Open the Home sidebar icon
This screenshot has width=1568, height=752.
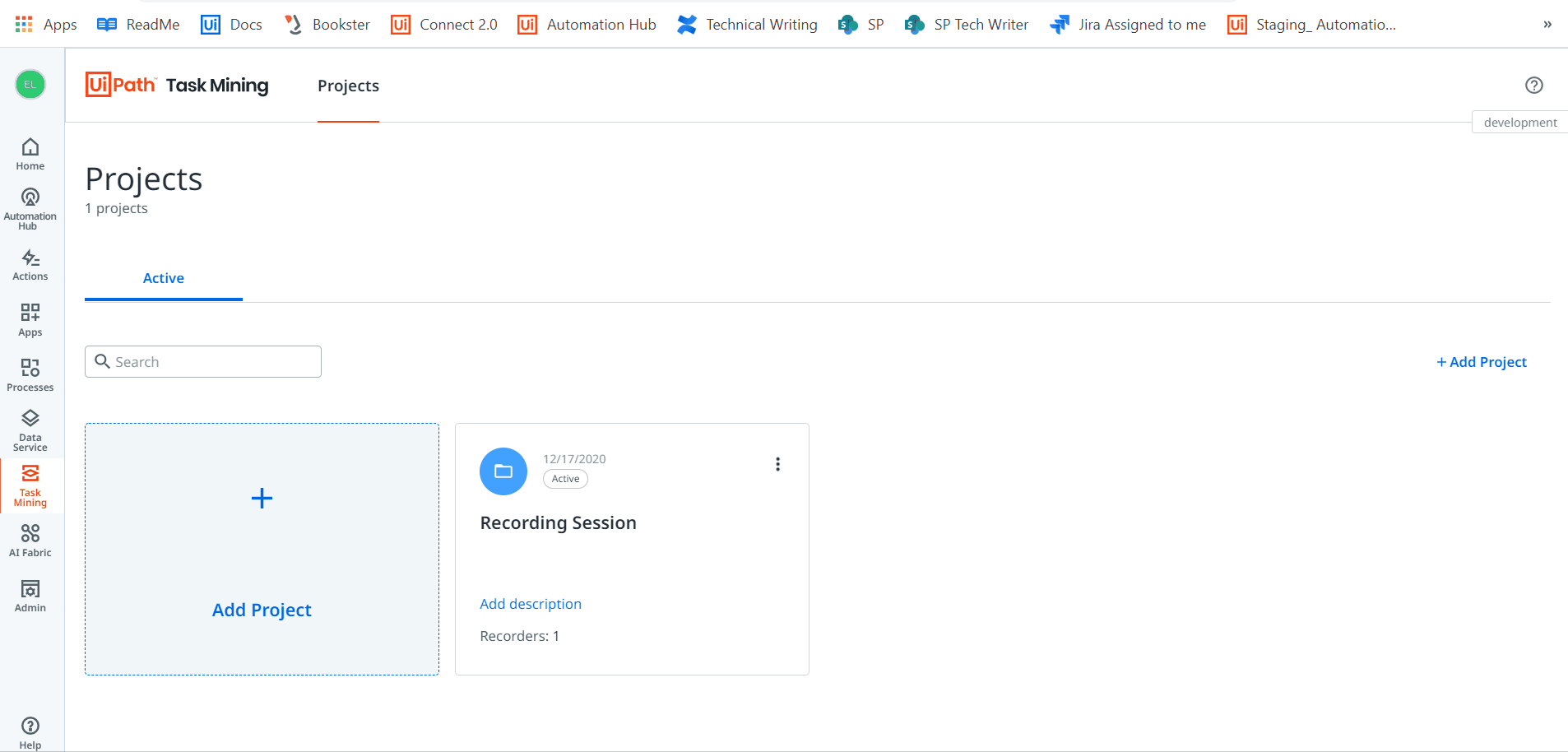coord(30,154)
